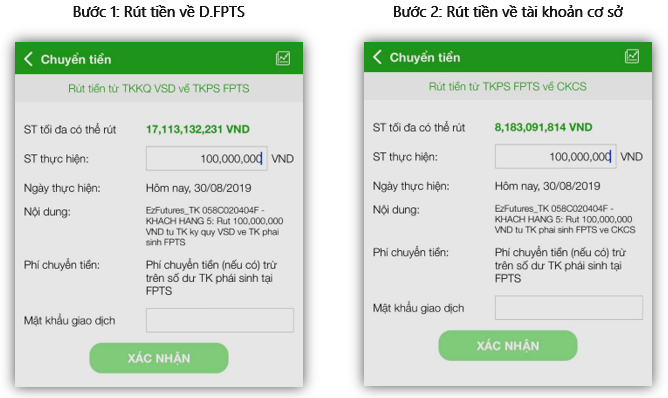The height and width of the screenshot is (398, 668).
Task: Open chart icon in left panel header
Action: click(283, 58)
